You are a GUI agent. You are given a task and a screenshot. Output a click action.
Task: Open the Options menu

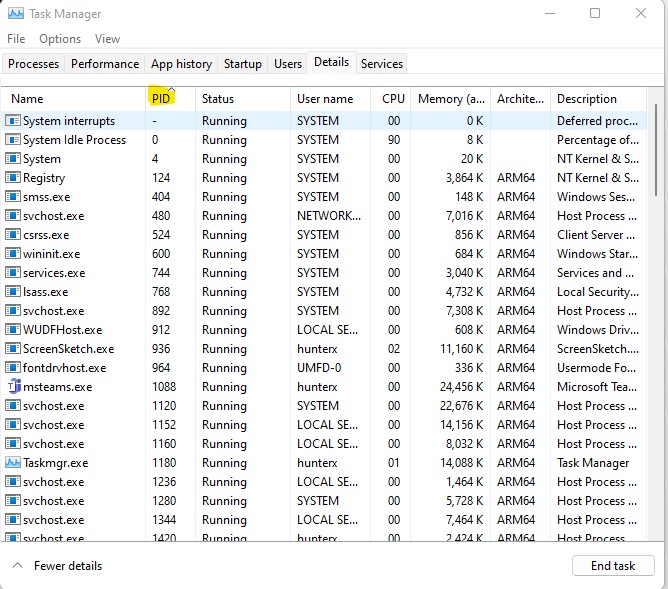(60, 39)
